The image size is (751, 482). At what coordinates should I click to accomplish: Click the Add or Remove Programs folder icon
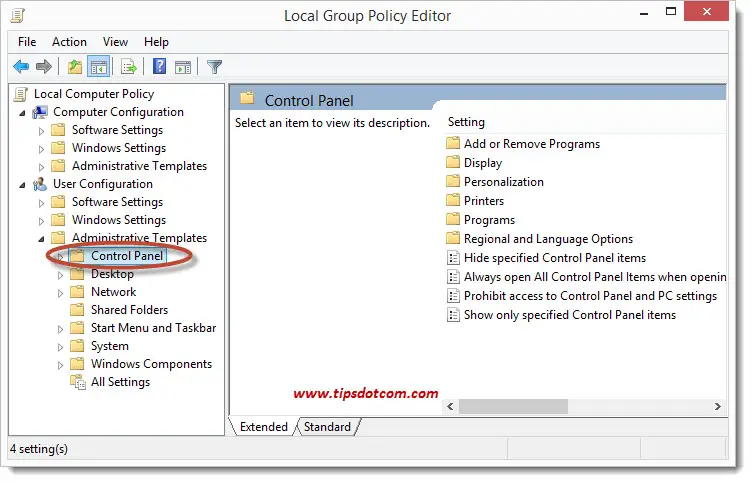[x=453, y=143]
